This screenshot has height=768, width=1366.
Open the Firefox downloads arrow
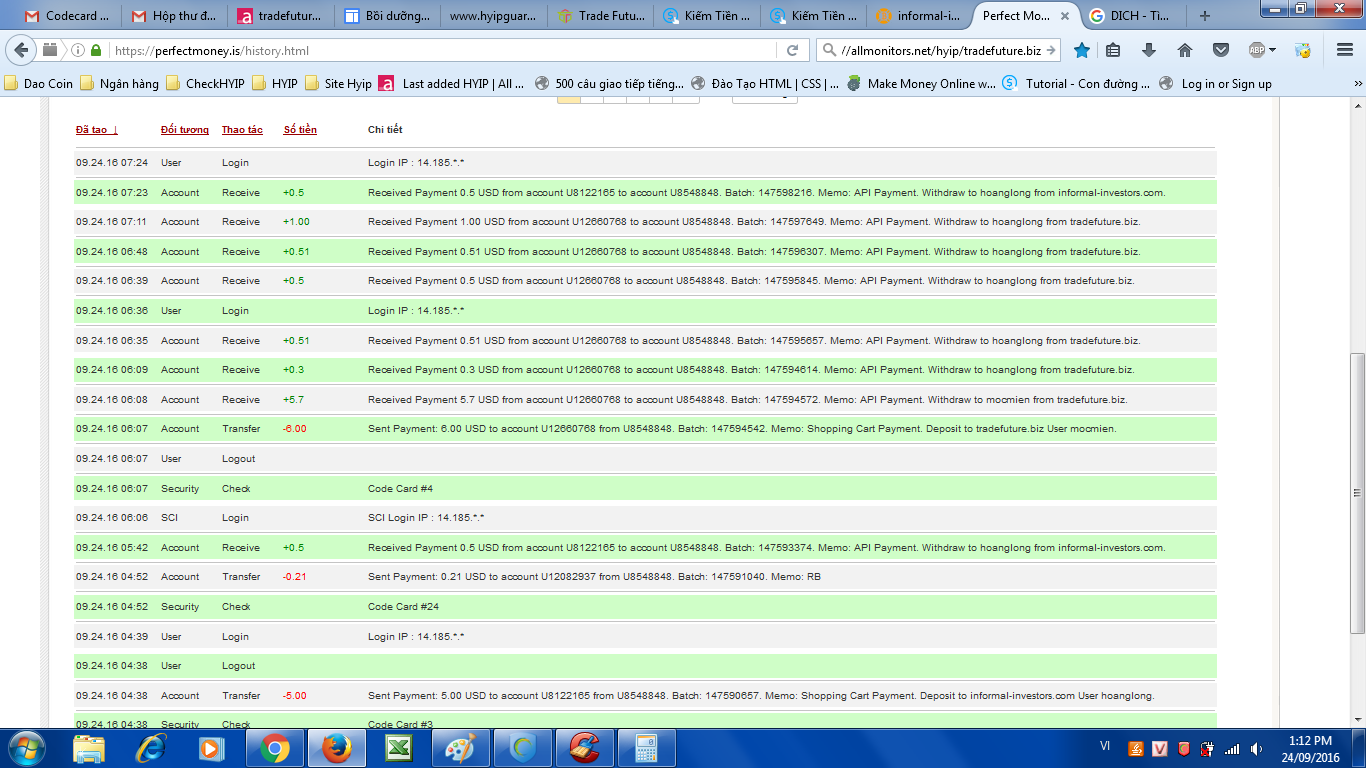coord(1149,50)
